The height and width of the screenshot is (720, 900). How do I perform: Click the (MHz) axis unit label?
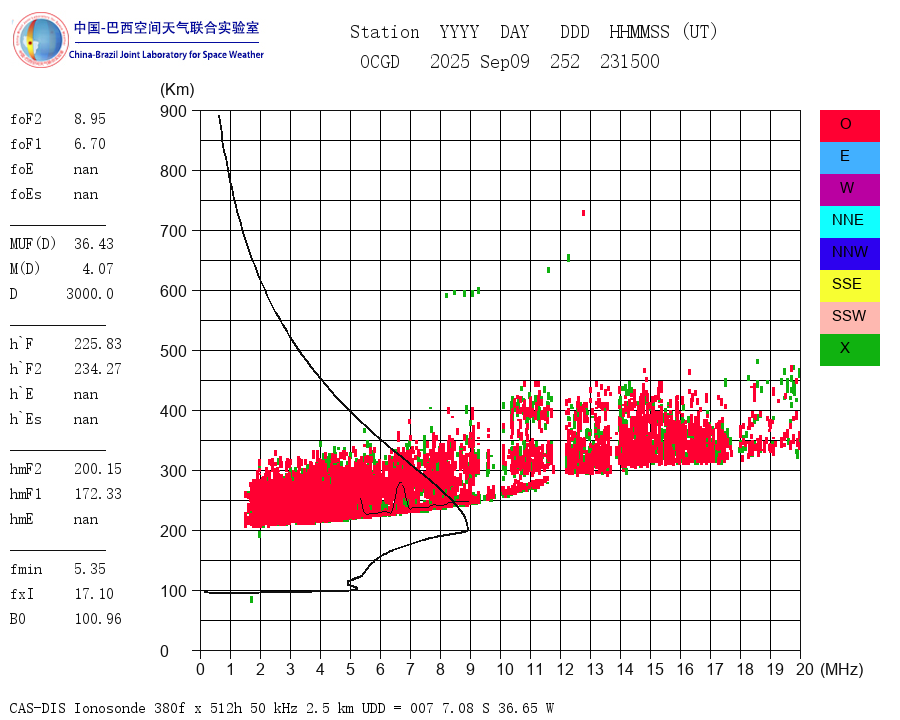tap(842, 669)
